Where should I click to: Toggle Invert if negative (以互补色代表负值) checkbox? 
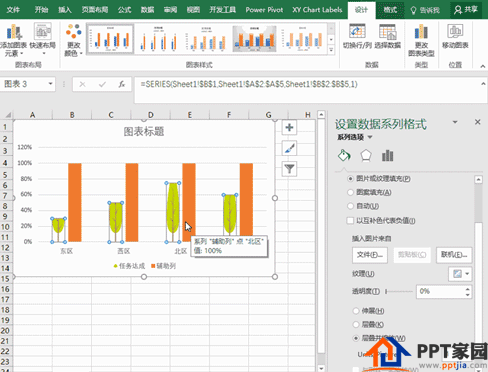(x=350, y=220)
